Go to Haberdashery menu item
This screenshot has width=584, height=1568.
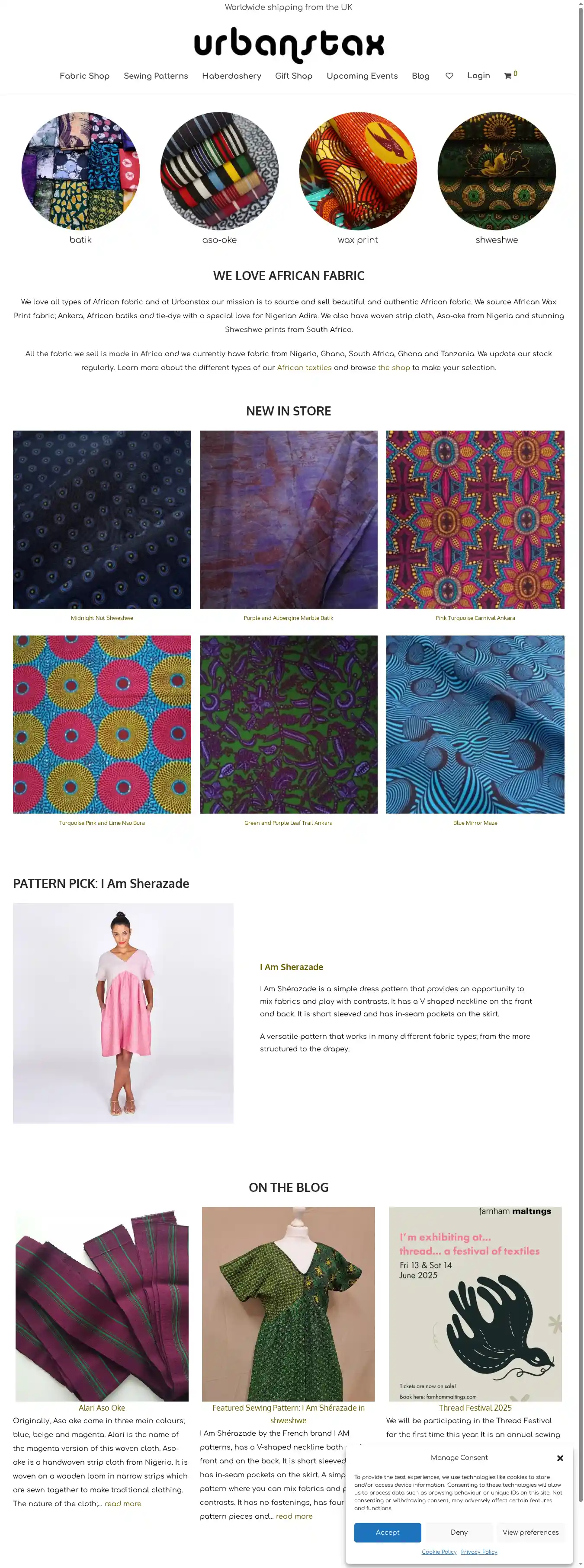(231, 76)
